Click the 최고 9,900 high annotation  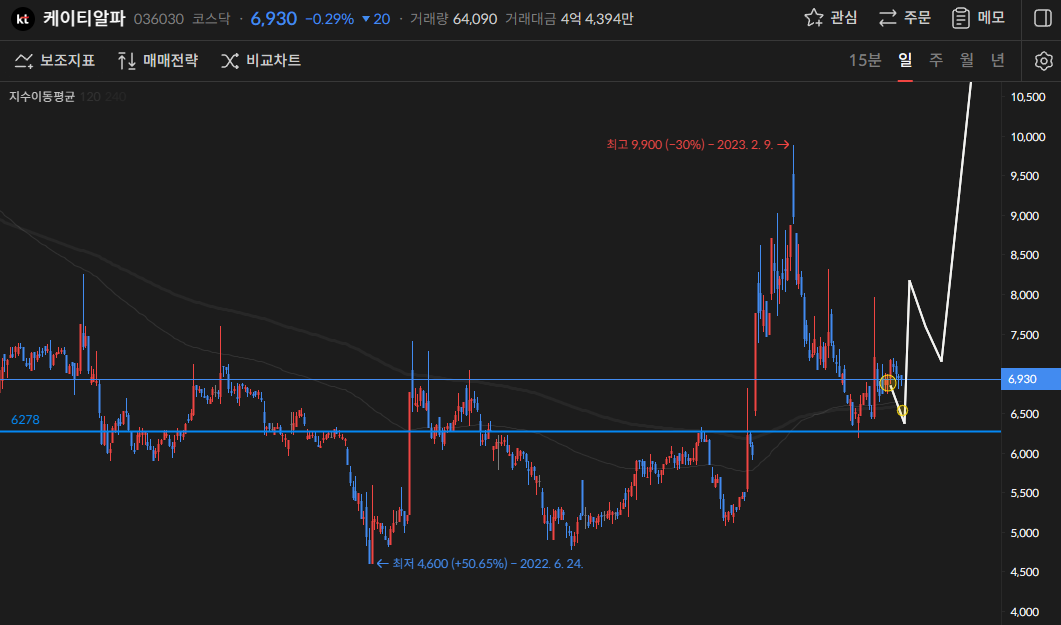tap(698, 145)
